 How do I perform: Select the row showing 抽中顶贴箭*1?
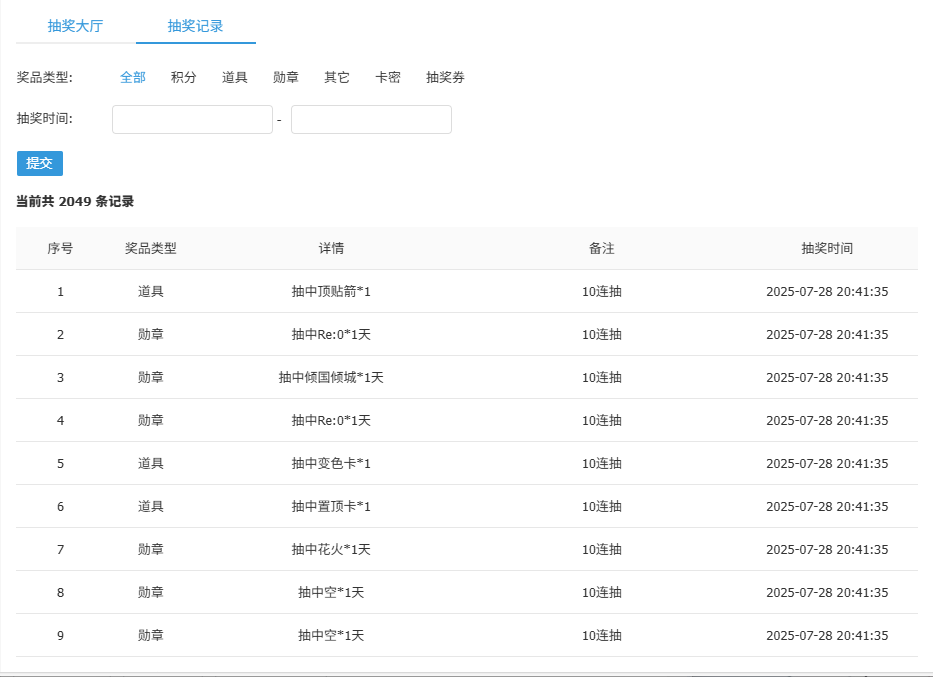[x=332, y=291]
